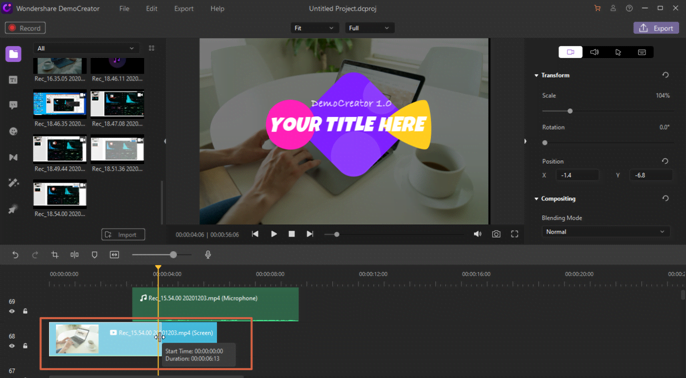Open the Transitions sidebar panel

click(x=13, y=157)
